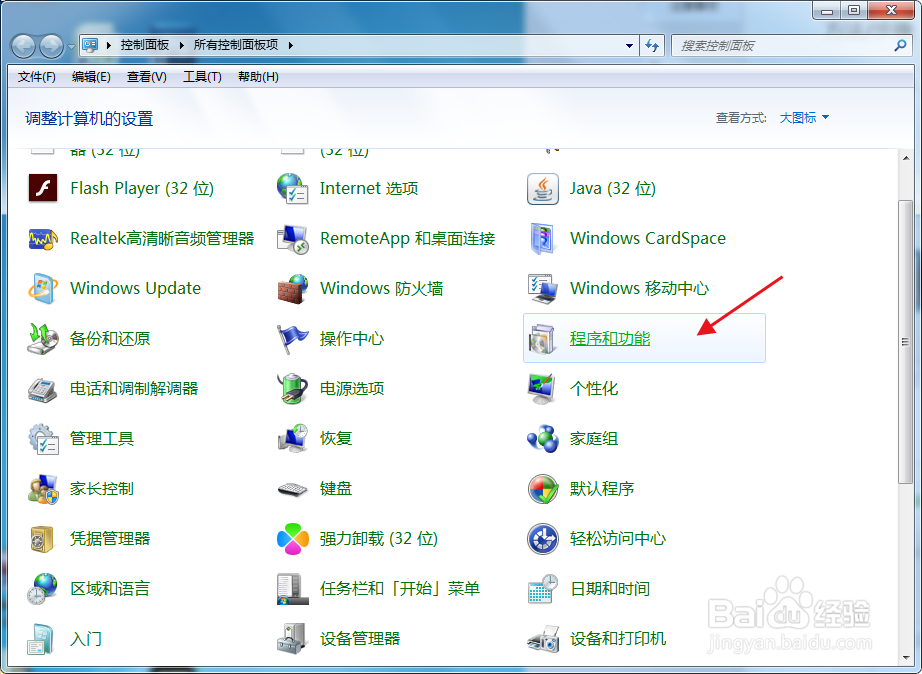
Task: Click the 所有控制面板项 breadcrumb segment
Action: 236,45
